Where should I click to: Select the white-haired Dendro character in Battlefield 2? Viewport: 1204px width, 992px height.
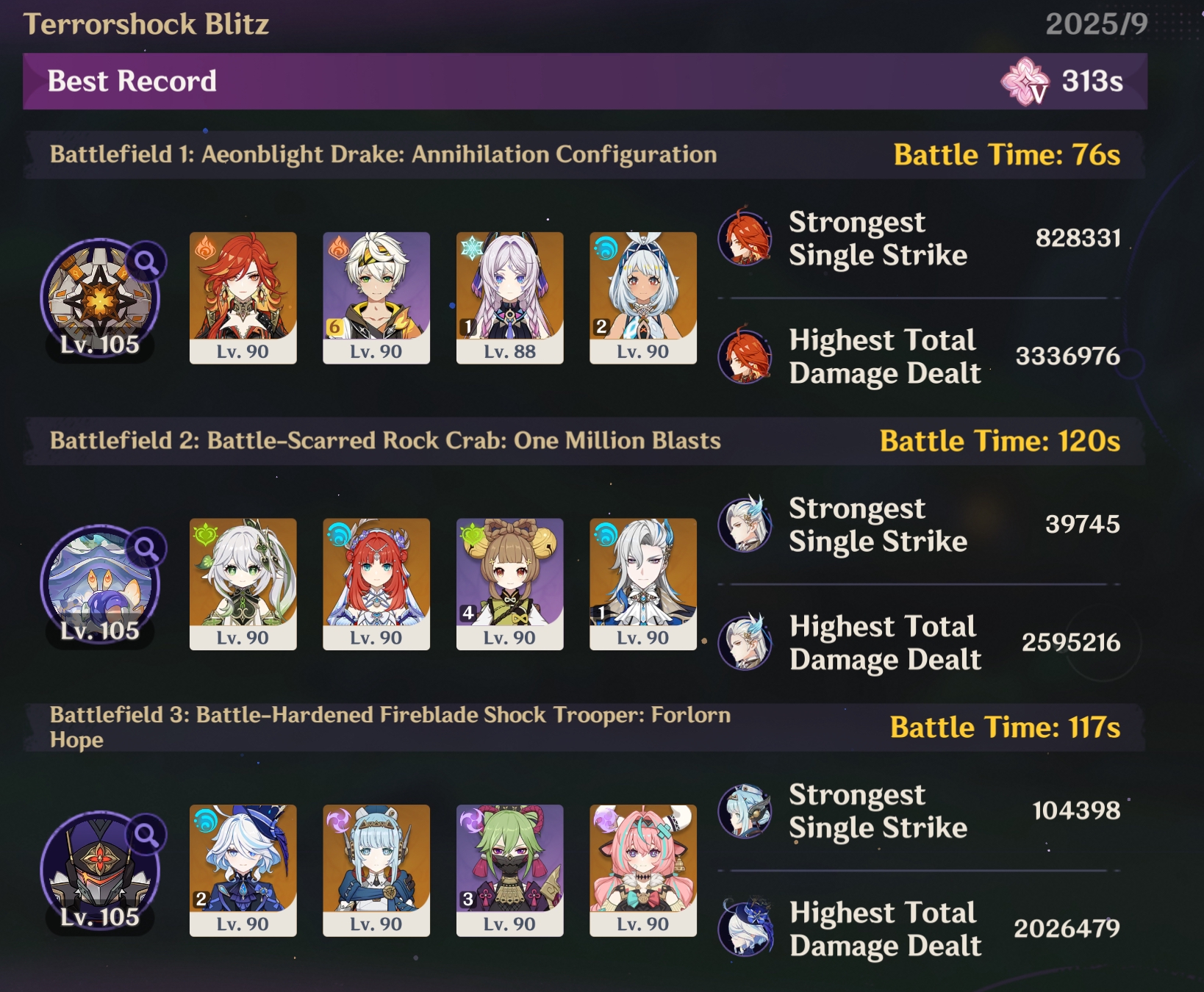243,584
